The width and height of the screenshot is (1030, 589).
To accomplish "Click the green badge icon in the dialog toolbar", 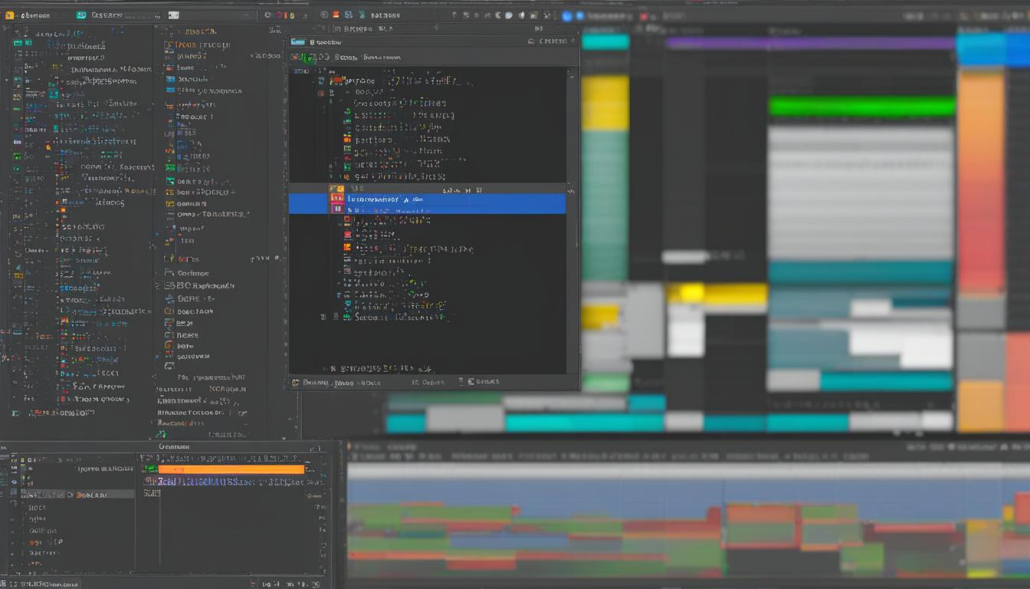I will click(x=308, y=58).
